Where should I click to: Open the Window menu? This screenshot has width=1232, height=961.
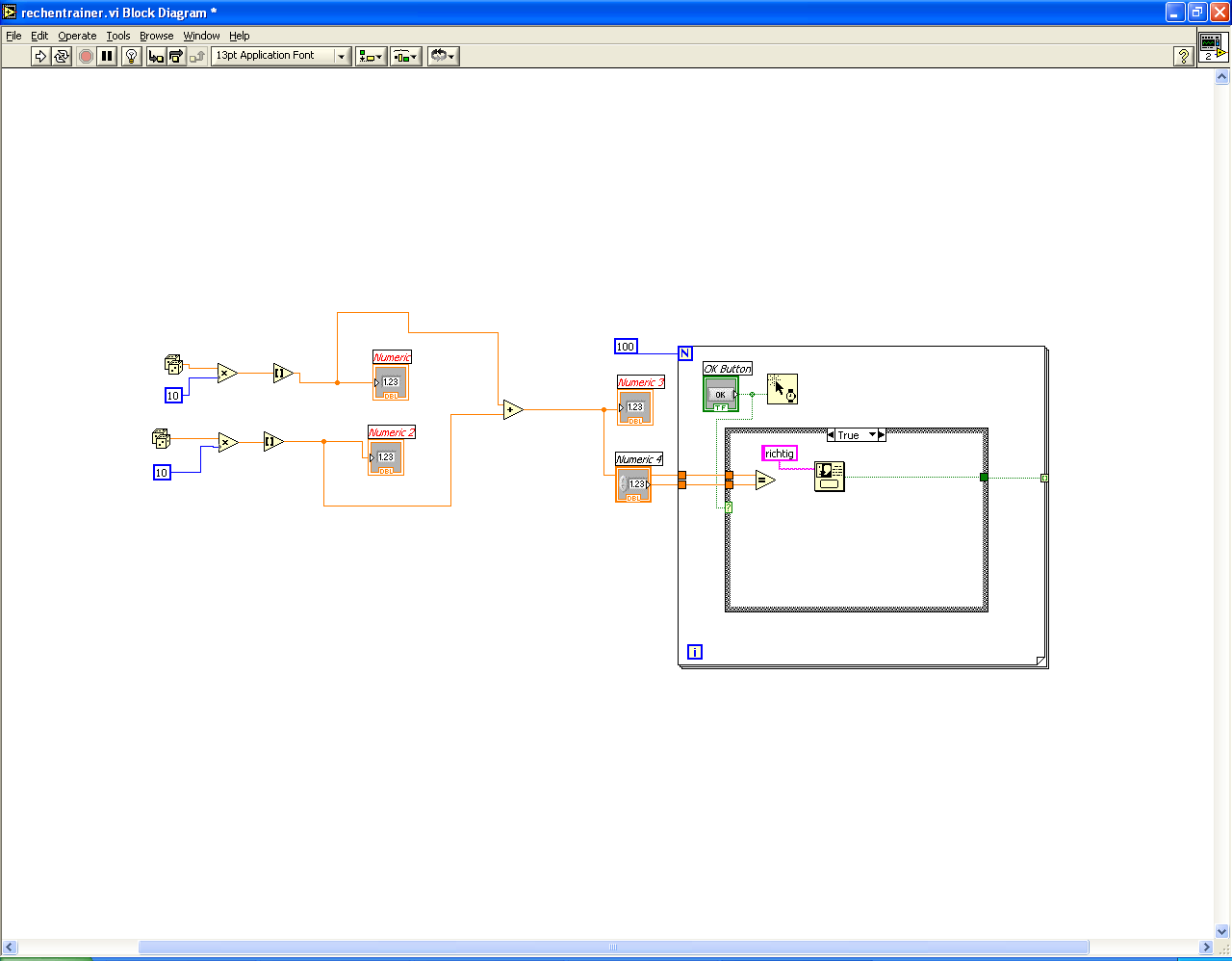[x=202, y=36]
